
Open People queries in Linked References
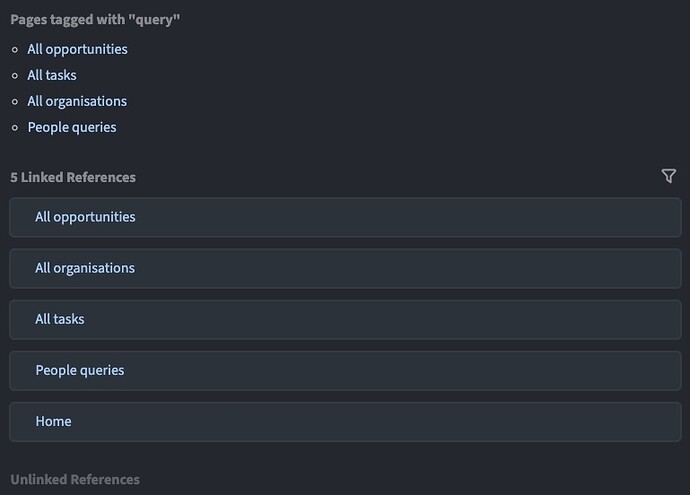click(80, 370)
